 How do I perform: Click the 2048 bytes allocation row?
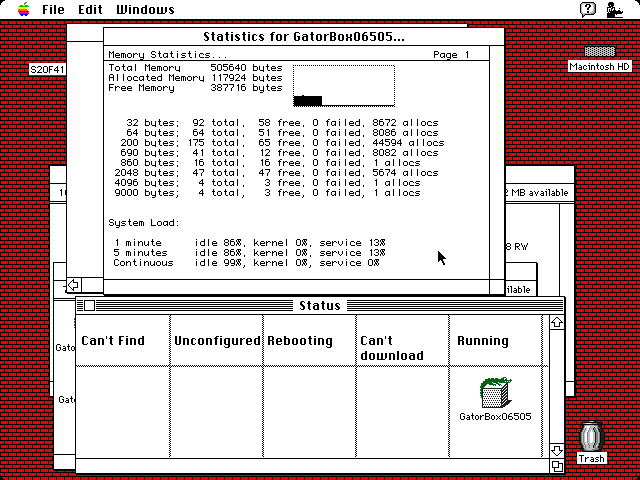(276, 173)
